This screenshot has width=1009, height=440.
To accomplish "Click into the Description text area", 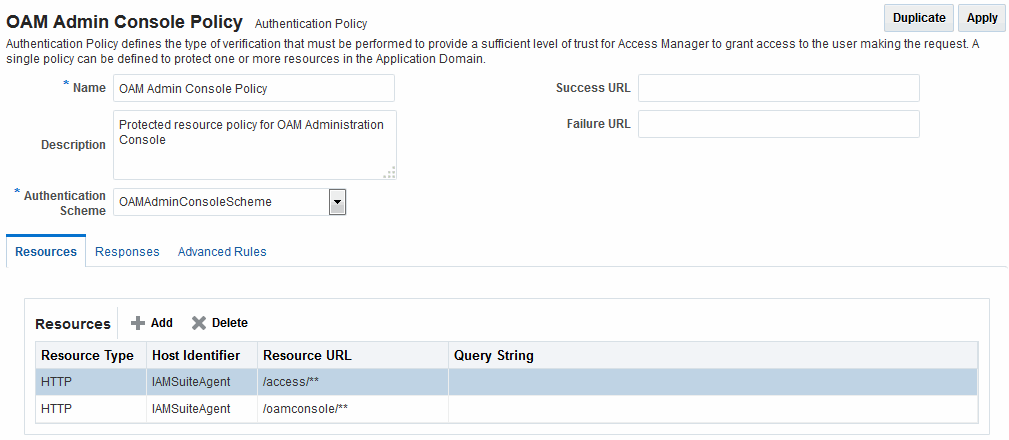I will coord(255,145).
